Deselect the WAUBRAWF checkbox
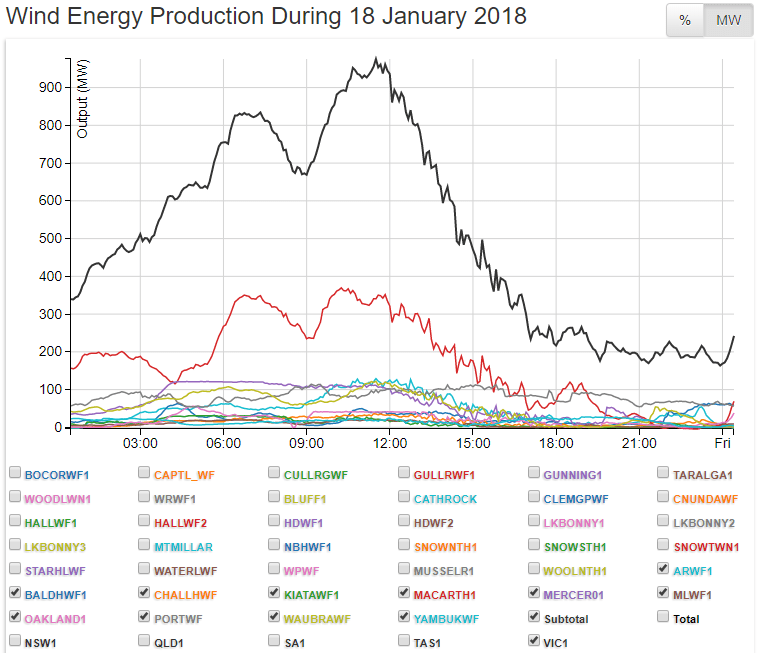 click(275, 617)
